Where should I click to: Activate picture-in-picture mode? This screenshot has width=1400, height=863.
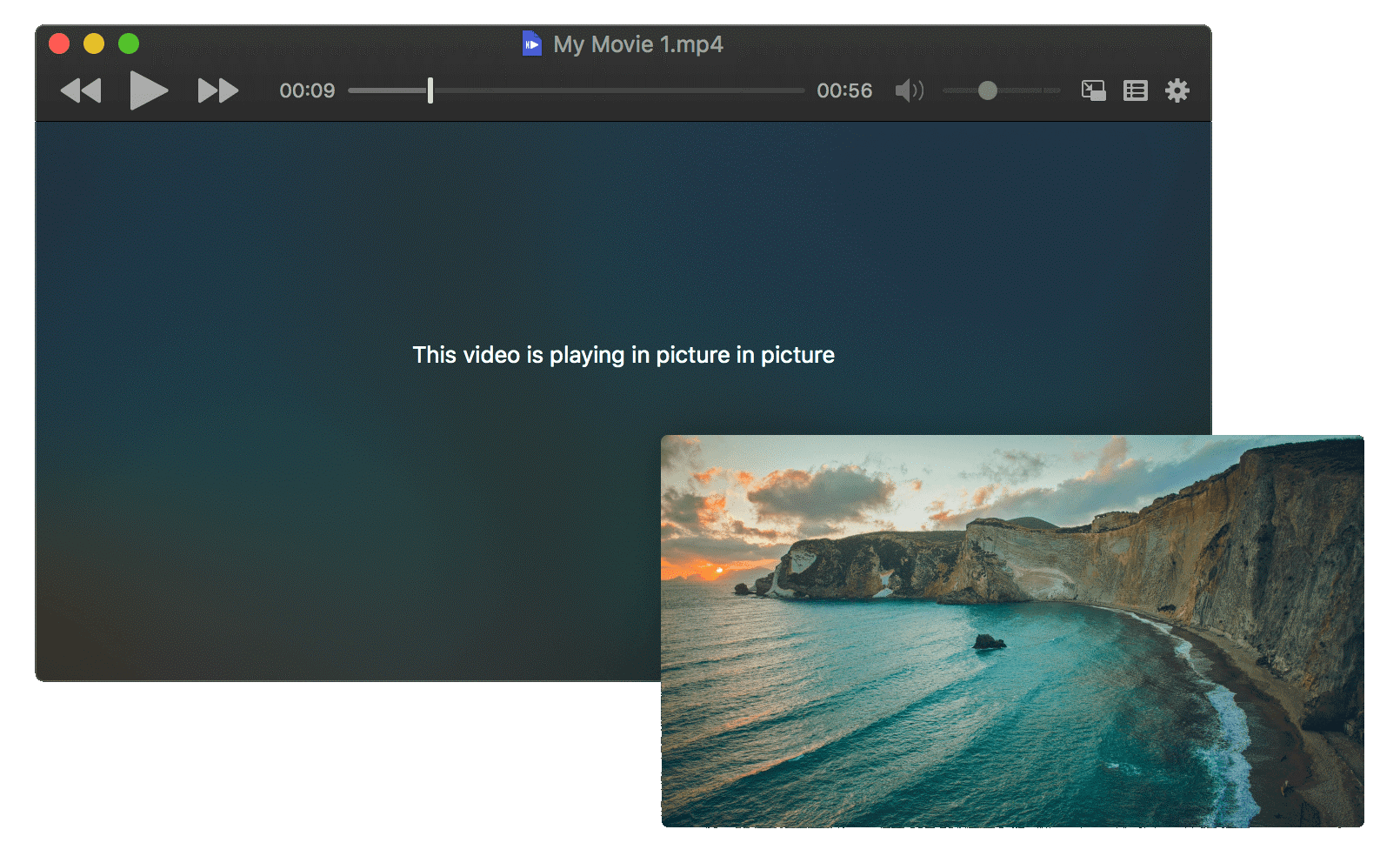point(1093,90)
